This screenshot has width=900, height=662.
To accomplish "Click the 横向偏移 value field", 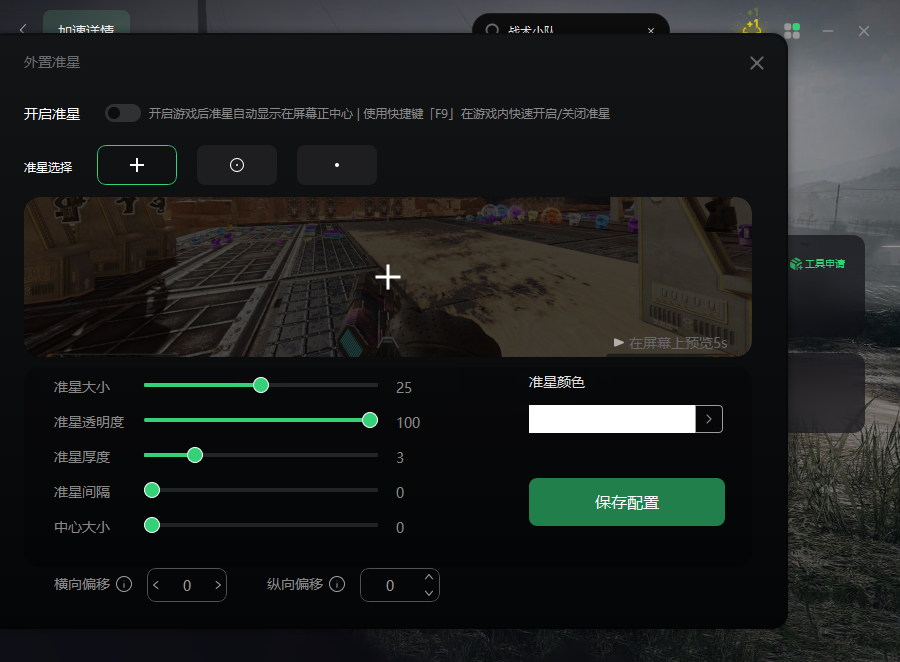I will (x=187, y=585).
